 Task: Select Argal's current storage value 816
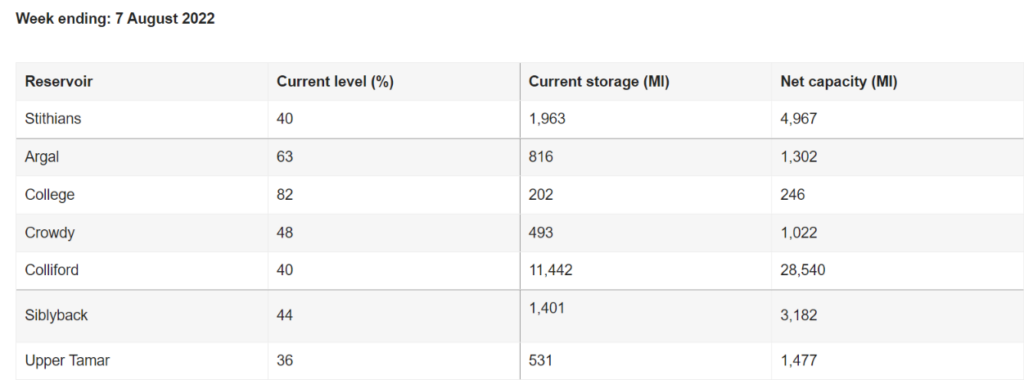(x=541, y=157)
